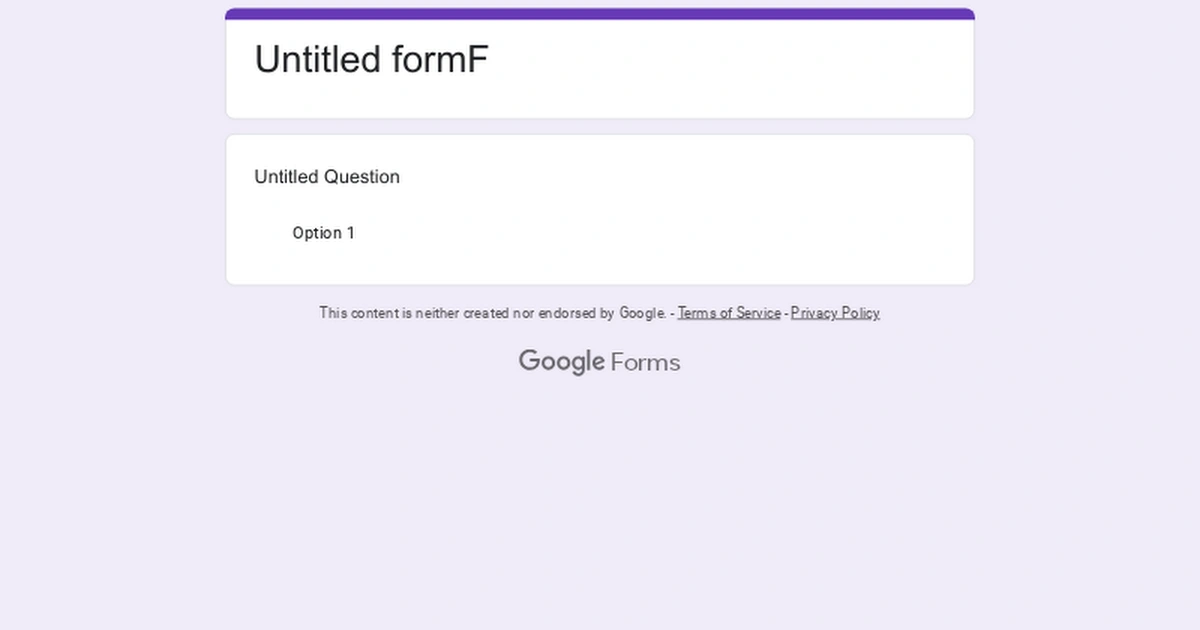The width and height of the screenshot is (1200, 630).
Task: Click the form header area
Action: pyautogui.click(x=599, y=65)
